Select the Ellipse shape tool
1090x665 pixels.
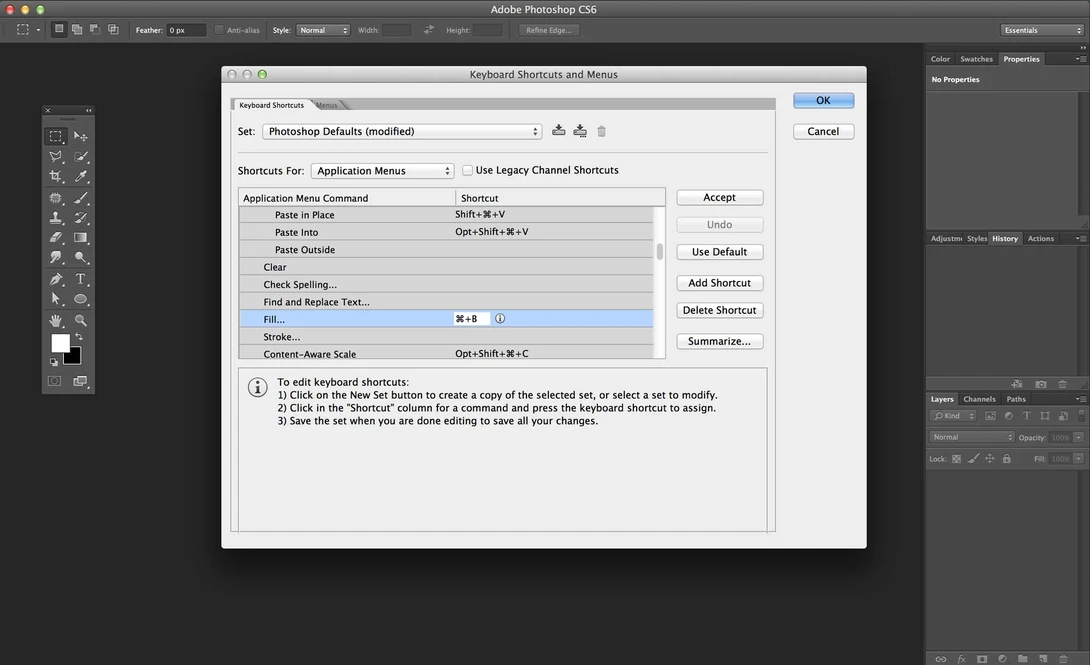coord(81,299)
